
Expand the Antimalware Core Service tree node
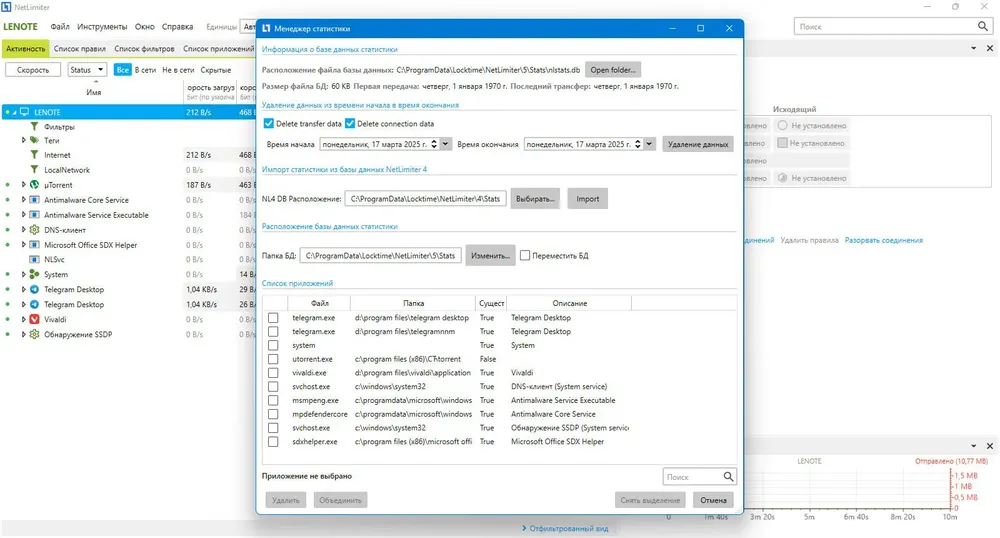23,200
